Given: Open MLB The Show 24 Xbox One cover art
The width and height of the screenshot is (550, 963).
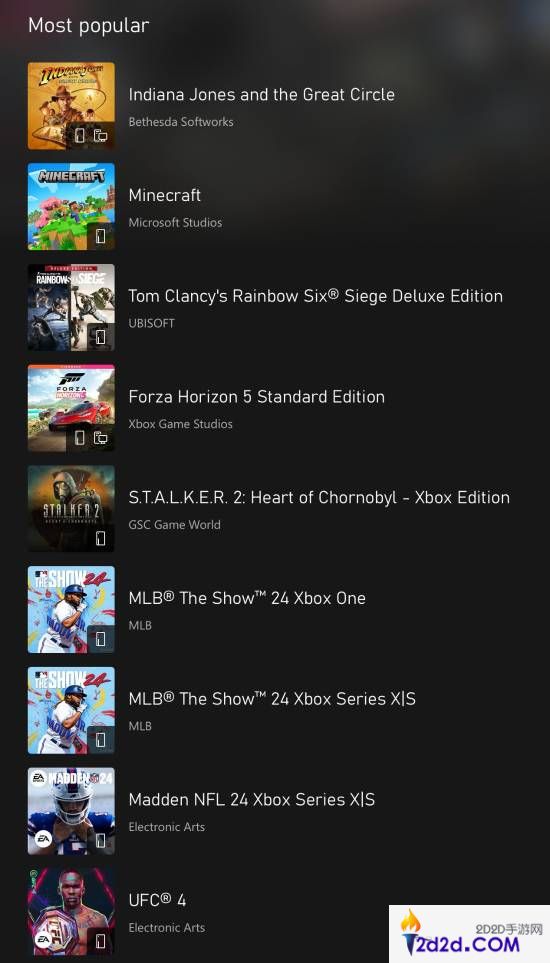Looking at the screenshot, I should tap(71, 609).
